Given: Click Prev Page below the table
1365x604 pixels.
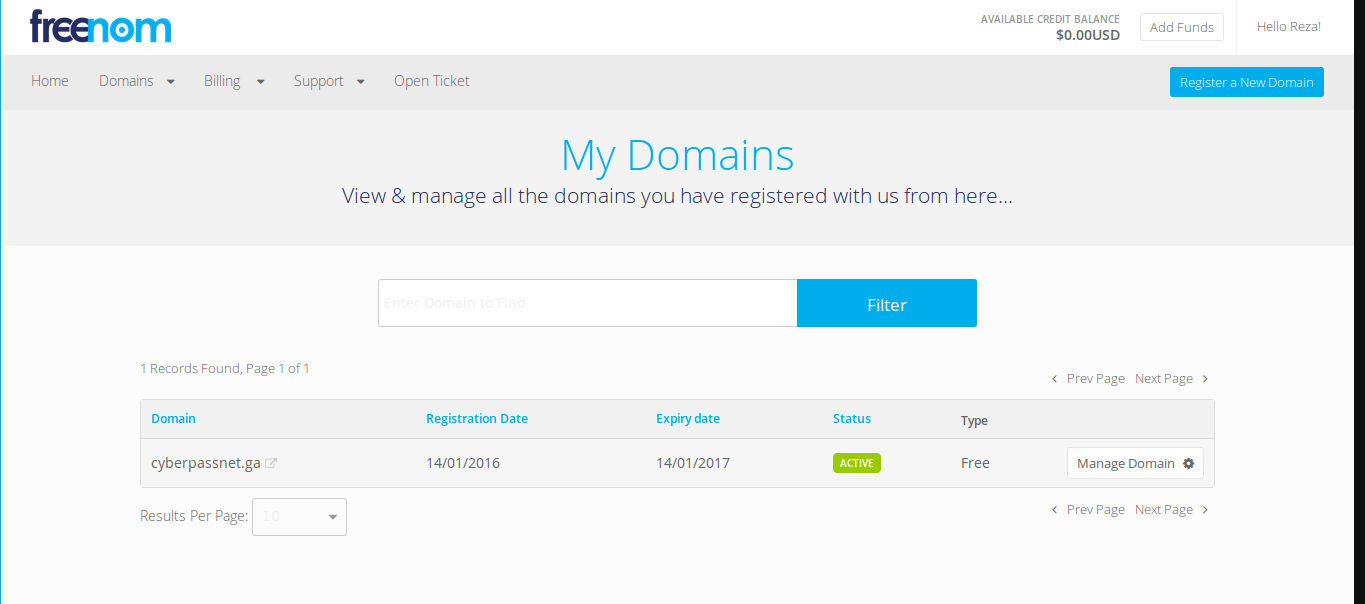Looking at the screenshot, I should coord(1088,510).
